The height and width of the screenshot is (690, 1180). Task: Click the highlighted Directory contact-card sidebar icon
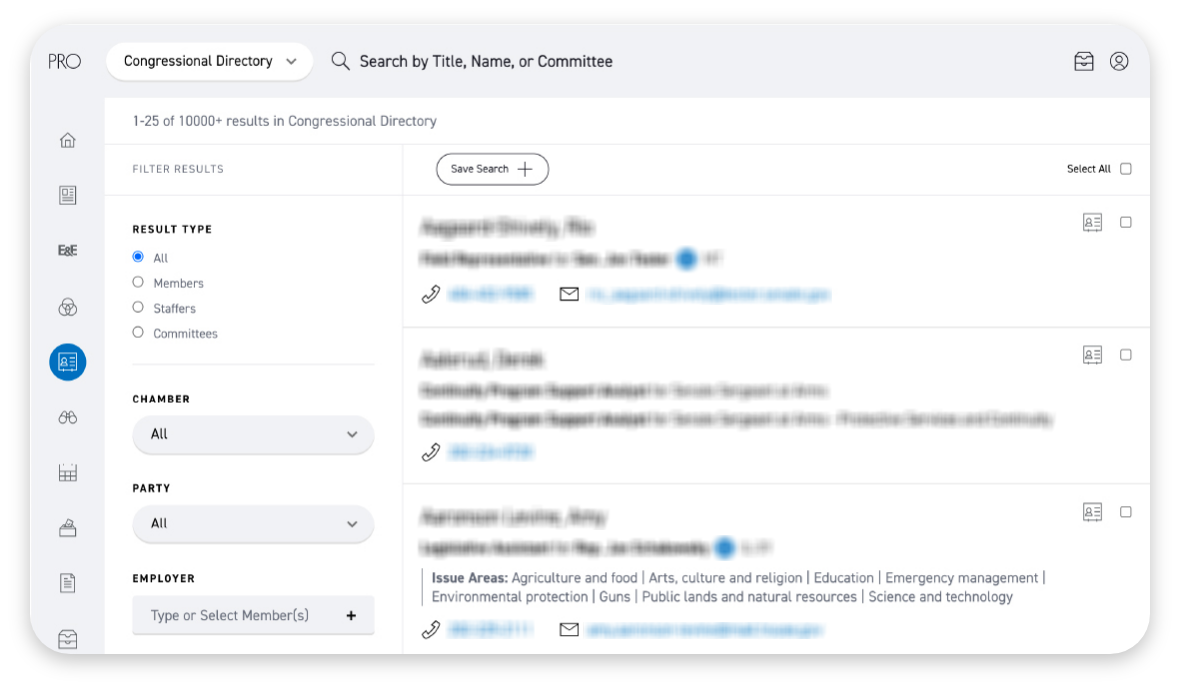(68, 362)
